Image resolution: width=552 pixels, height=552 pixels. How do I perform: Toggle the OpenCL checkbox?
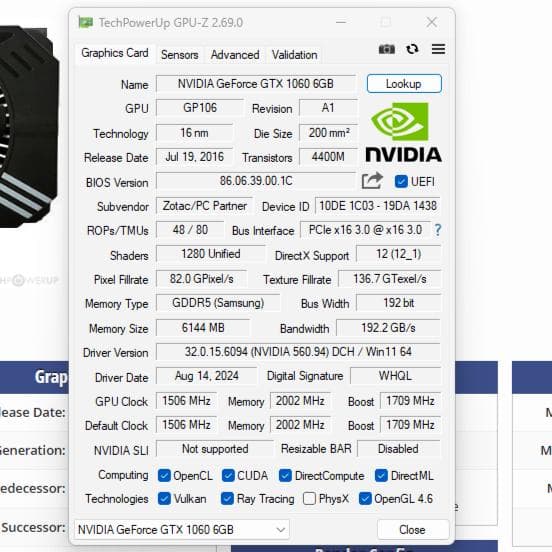pyautogui.click(x=164, y=476)
